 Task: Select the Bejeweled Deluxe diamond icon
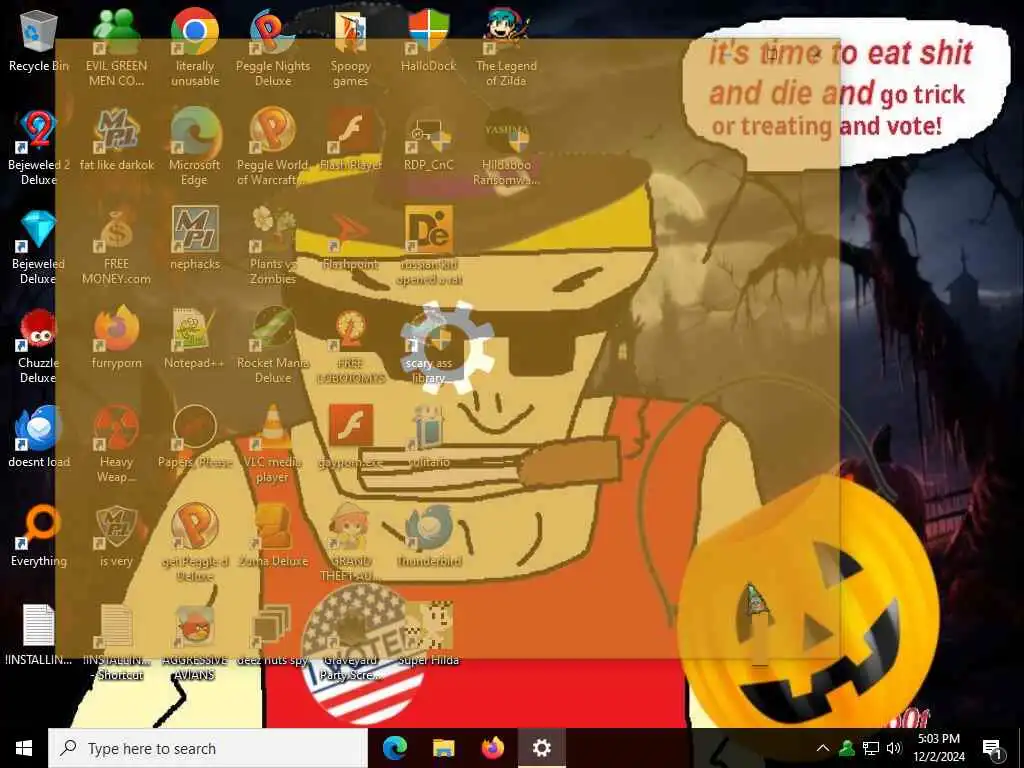[x=39, y=247]
